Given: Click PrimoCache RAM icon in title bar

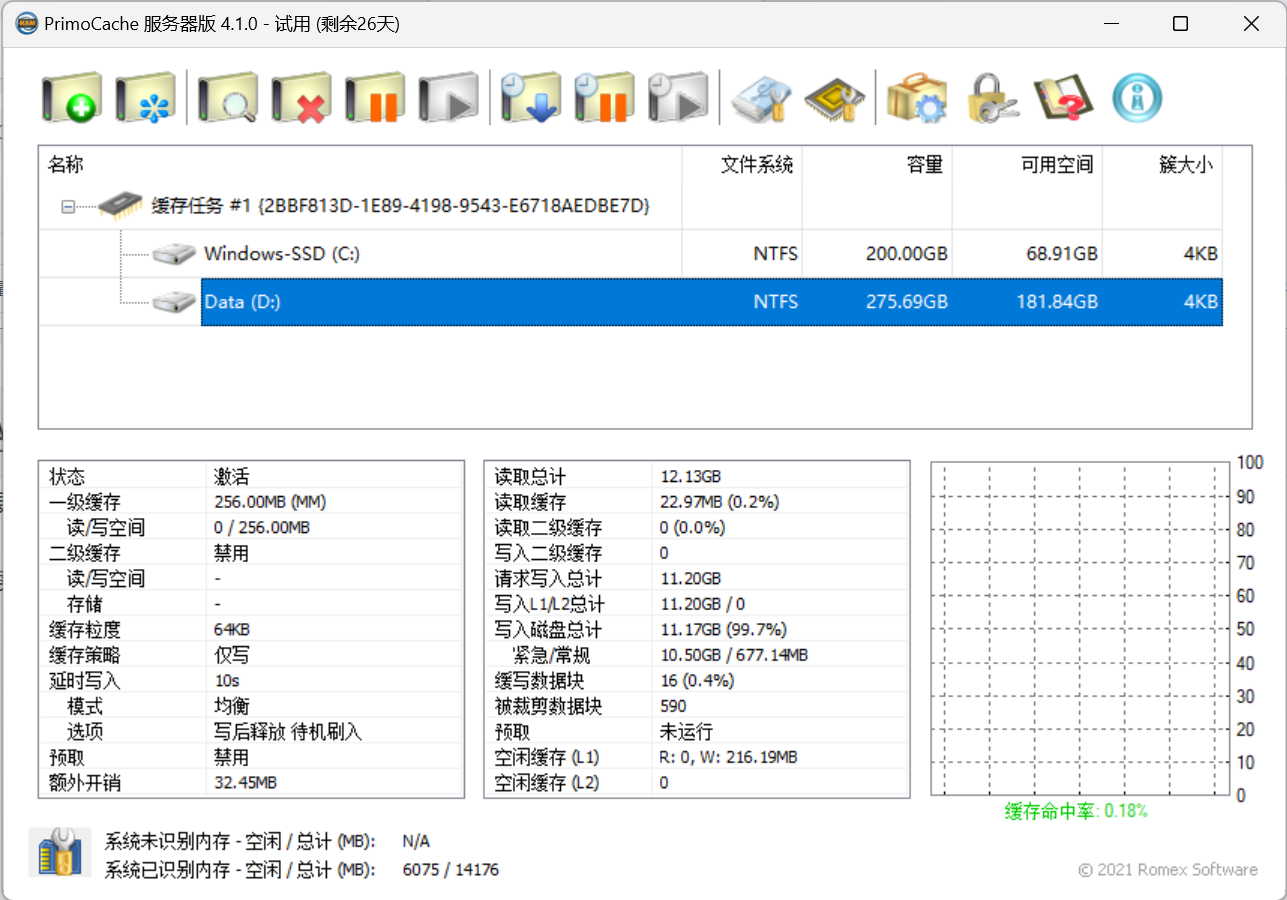Looking at the screenshot, I should [28, 24].
